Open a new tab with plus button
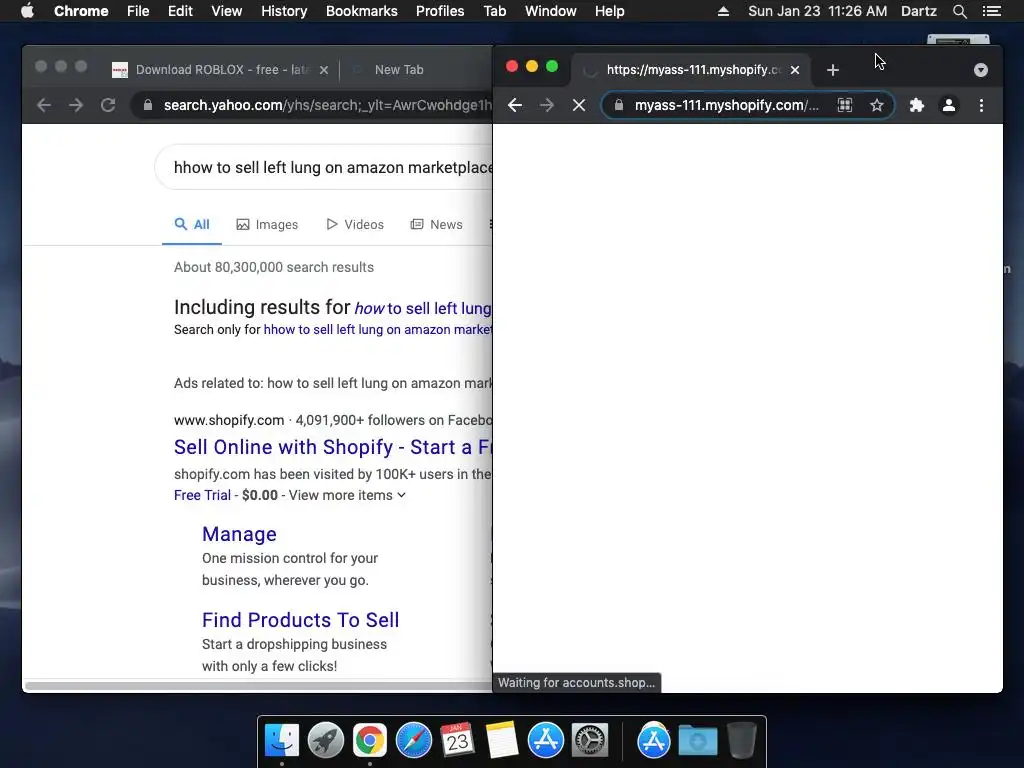This screenshot has width=1024, height=768. tap(833, 70)
